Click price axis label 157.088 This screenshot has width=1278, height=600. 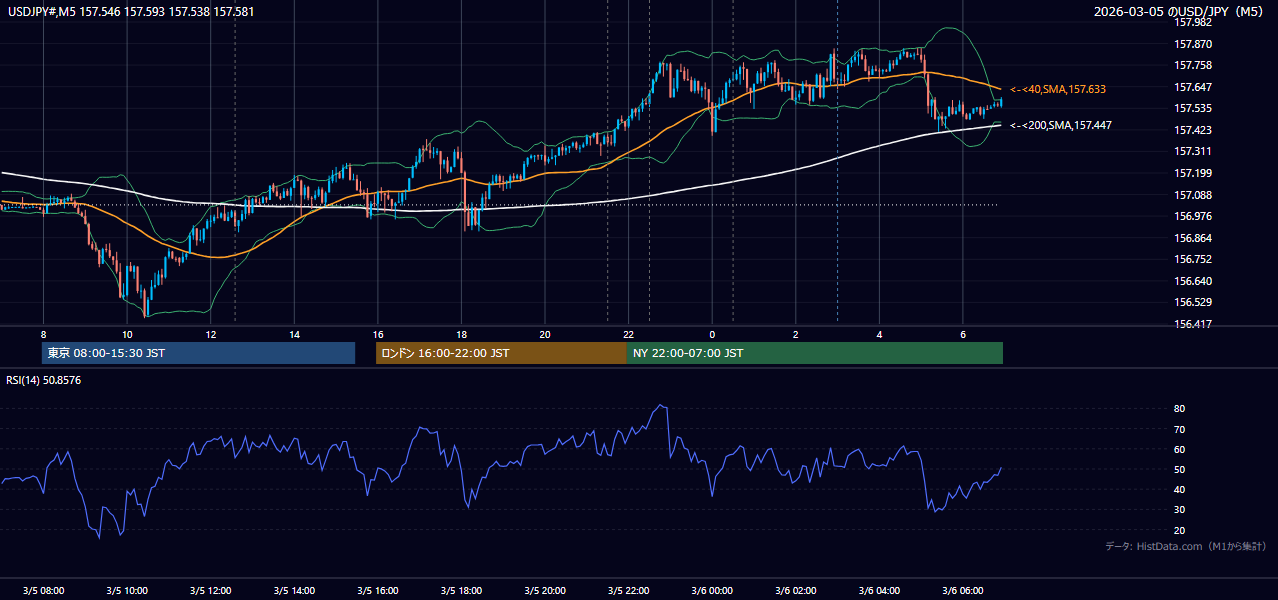(x=1193, y=195)
